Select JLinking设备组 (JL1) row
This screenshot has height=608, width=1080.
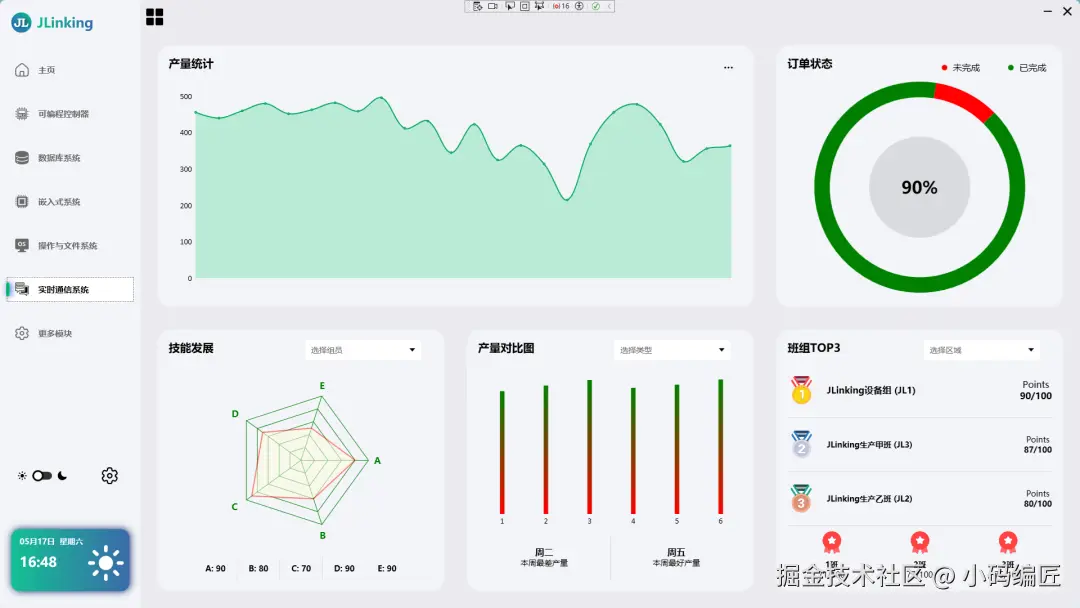(x=920, y=390)
